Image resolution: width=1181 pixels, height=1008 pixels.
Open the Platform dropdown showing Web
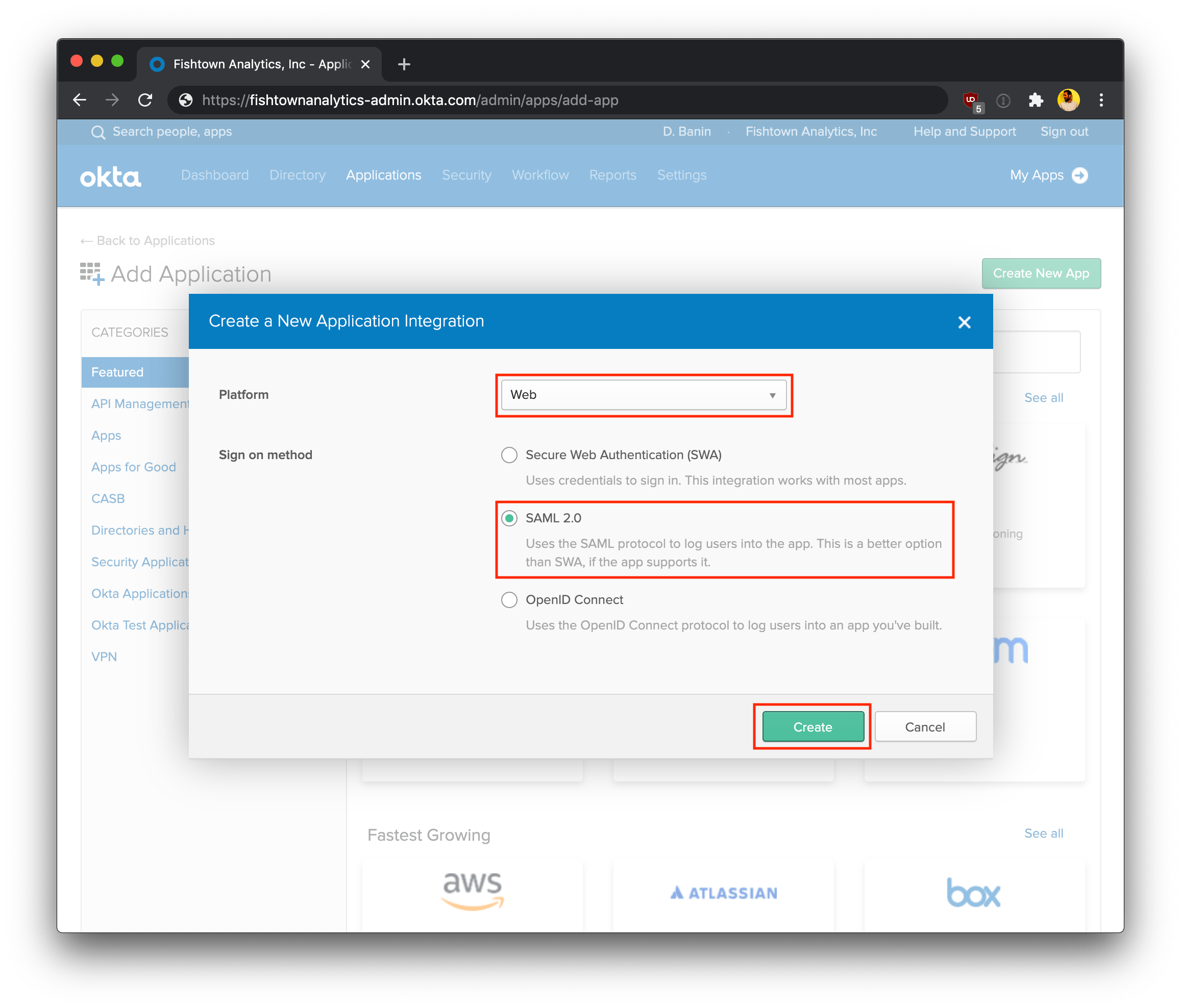point(644,394)
